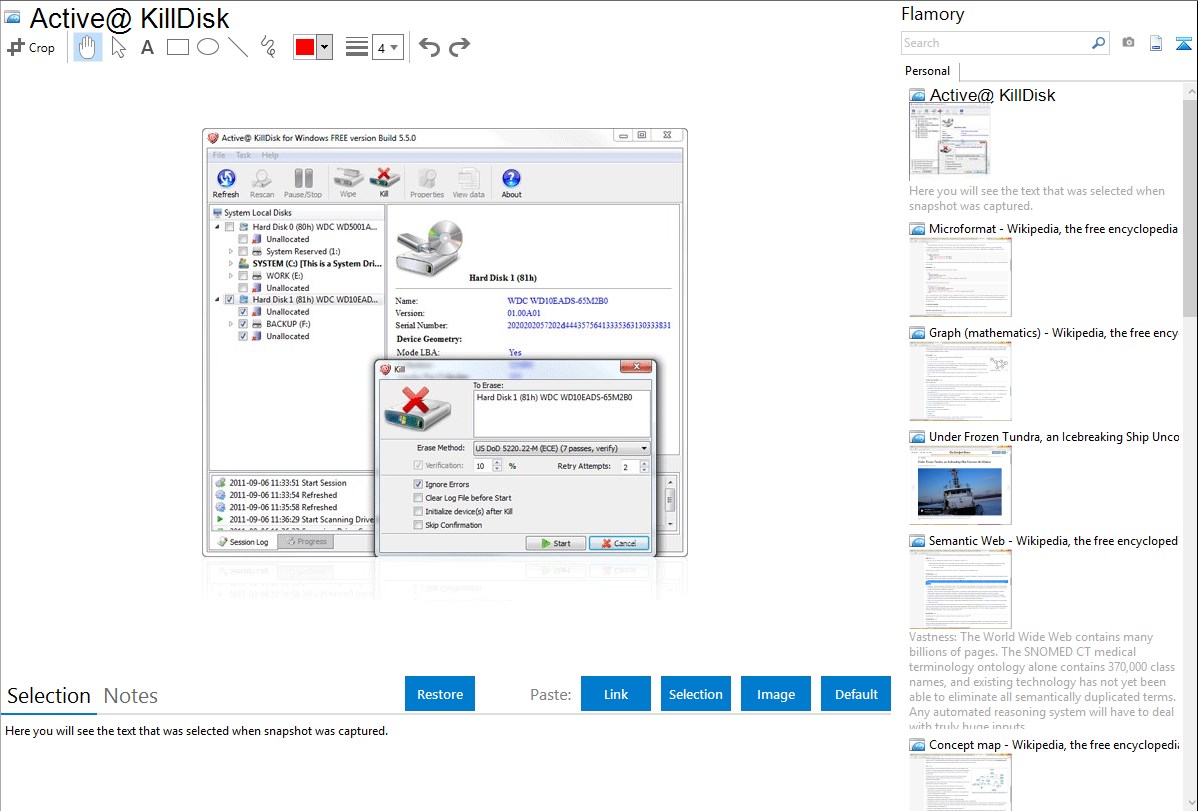
Task: Click the Pause/Stop toolbar icon
Action: coord(303,183)
